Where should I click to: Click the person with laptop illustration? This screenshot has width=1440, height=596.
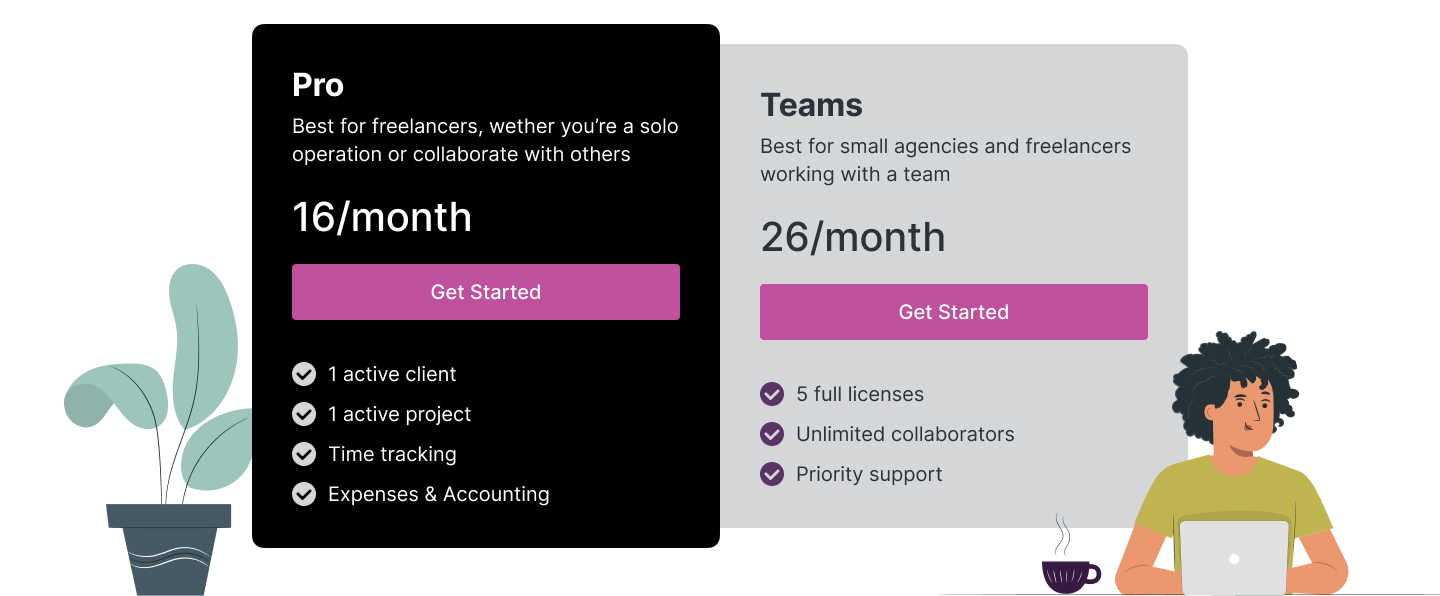click(x=1232, y=464)
